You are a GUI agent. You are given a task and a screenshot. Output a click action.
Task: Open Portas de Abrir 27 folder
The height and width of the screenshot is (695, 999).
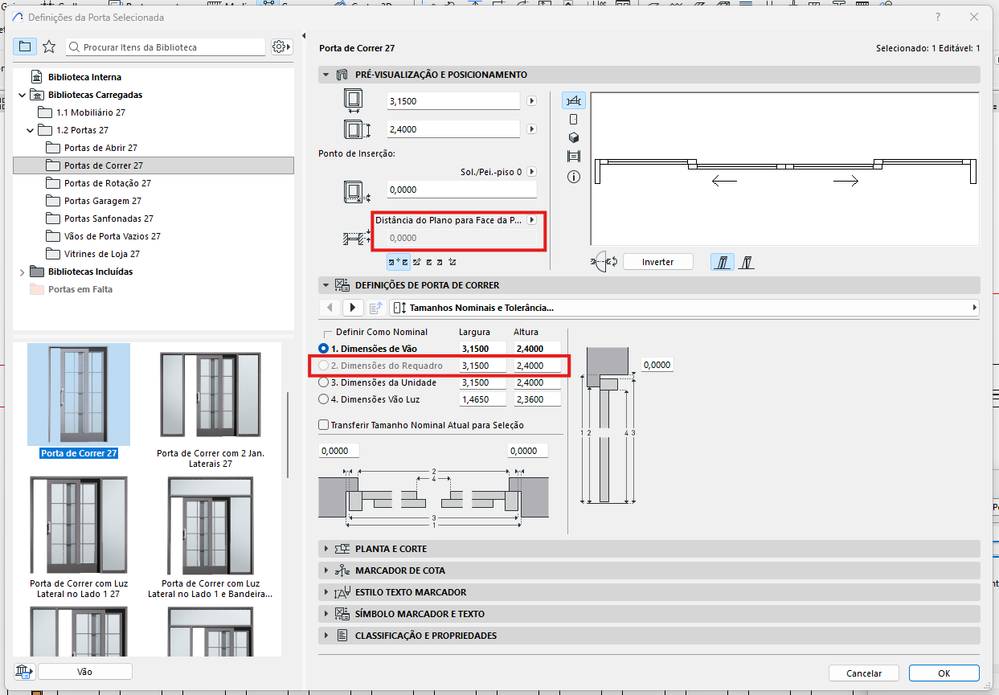(101, 148)
